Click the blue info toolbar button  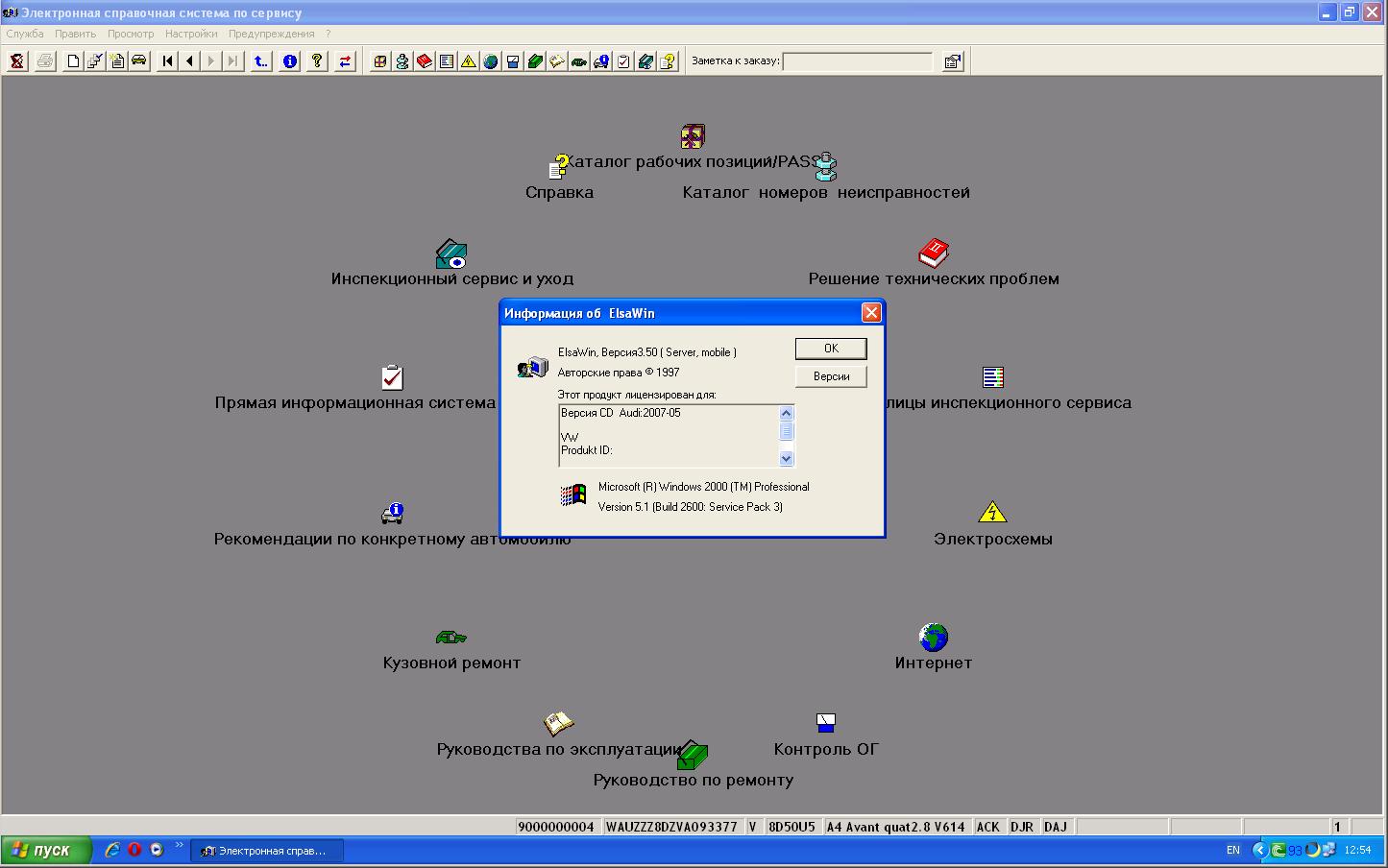[x=289, y=61]
